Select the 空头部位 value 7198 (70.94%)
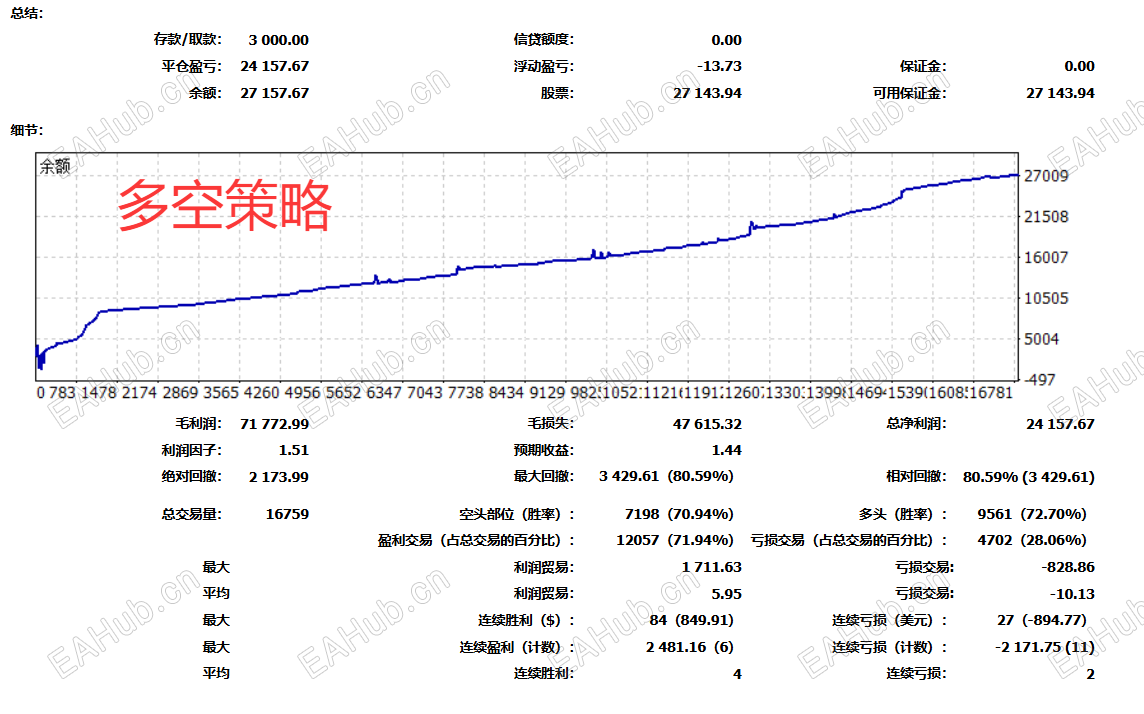Screen dimensions: 1144x714 tap(679, 514)
